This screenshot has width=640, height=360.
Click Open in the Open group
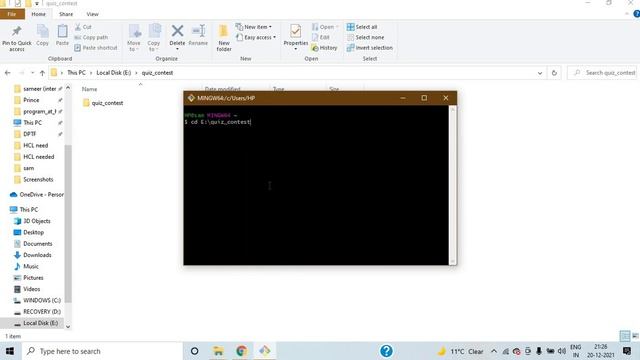pyautogui.click(x=325, y=27)
